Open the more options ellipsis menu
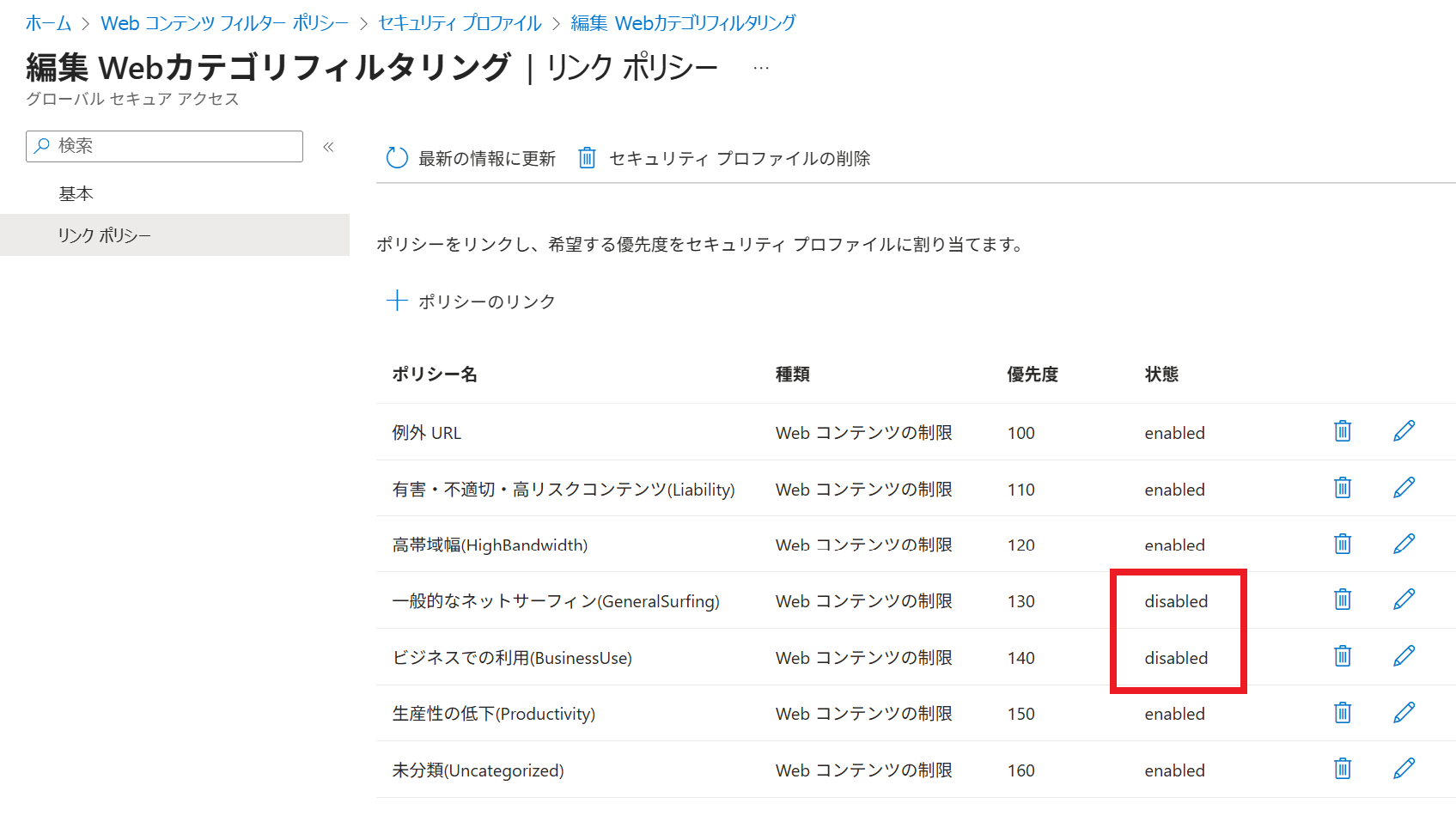 coord(761,68)
